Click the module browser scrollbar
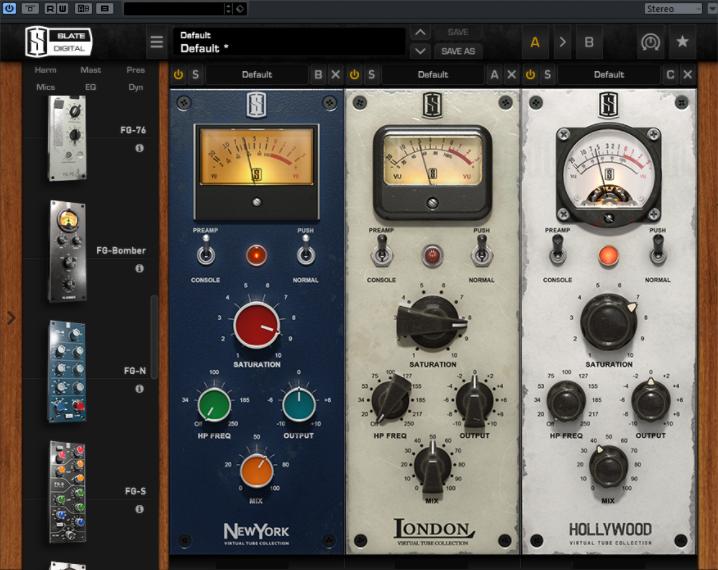This screenshot has width=718, height=570. 154,337
